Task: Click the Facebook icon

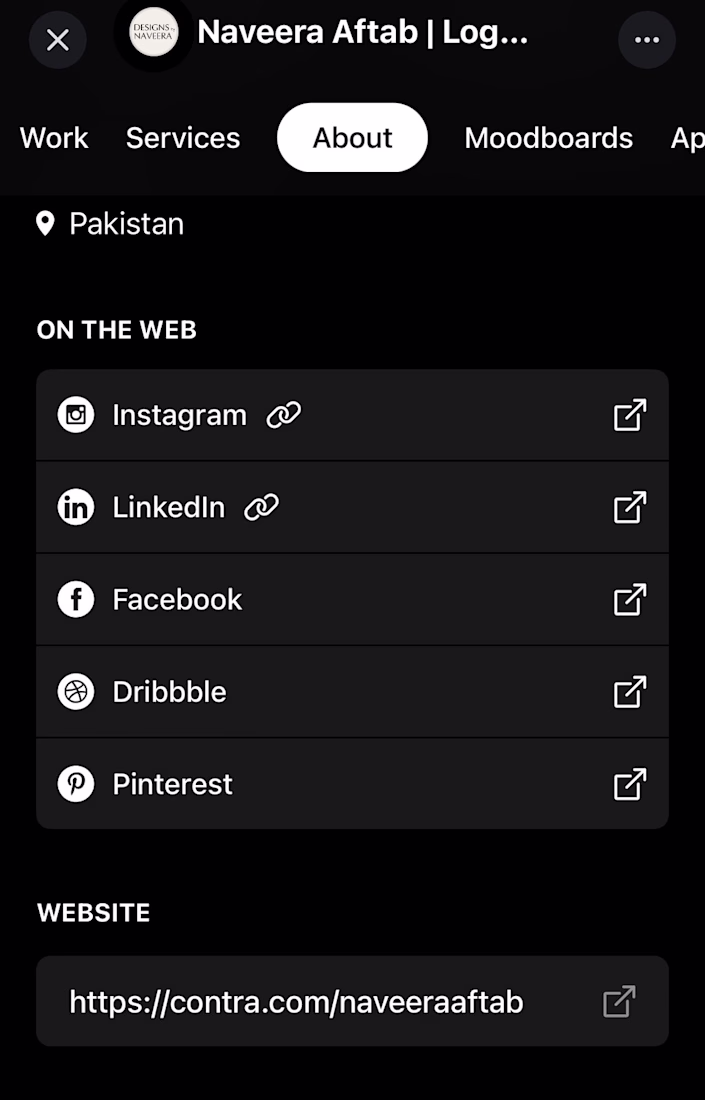Action: 75,599
